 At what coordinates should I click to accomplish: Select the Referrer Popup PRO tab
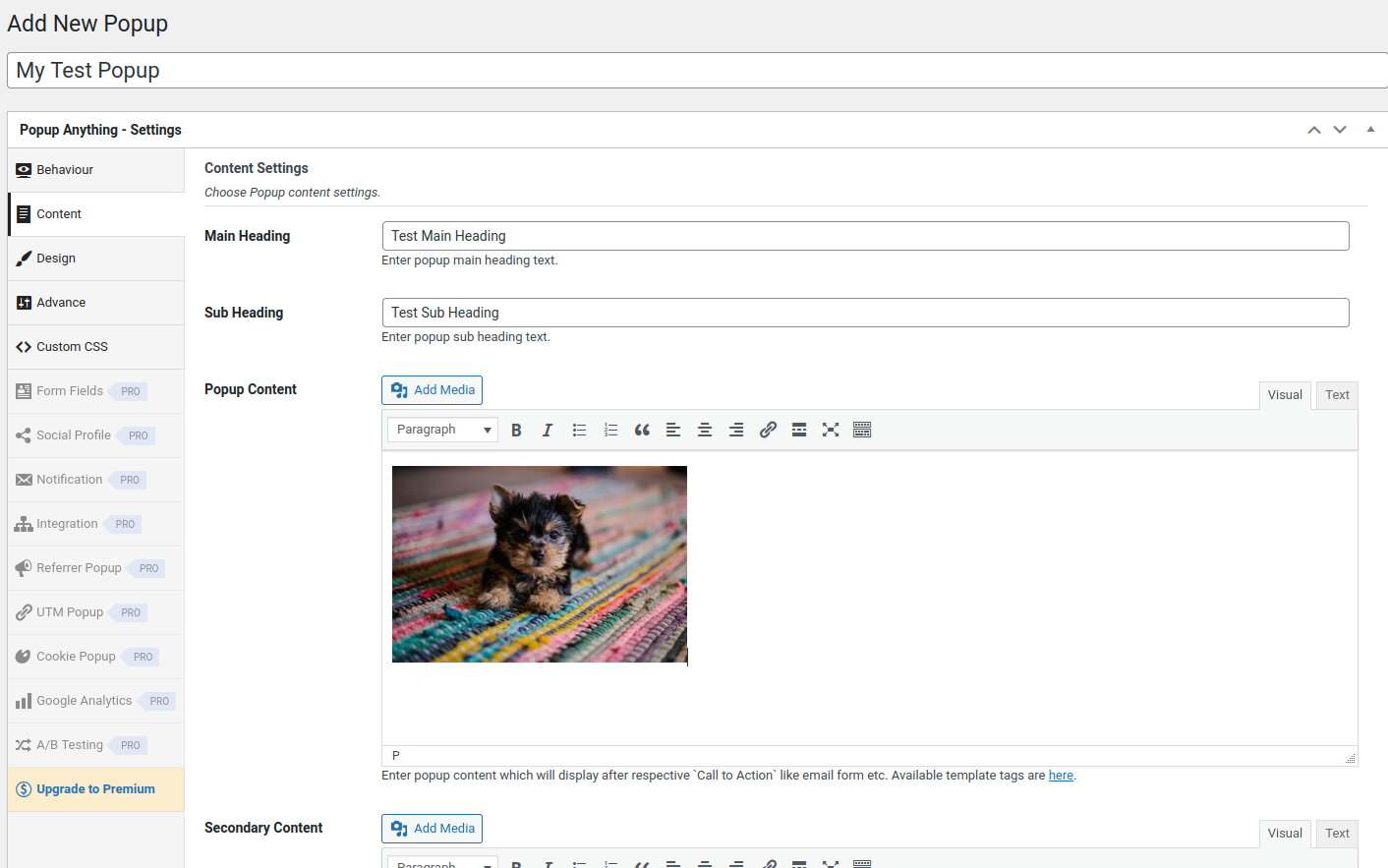click(96, 568)
